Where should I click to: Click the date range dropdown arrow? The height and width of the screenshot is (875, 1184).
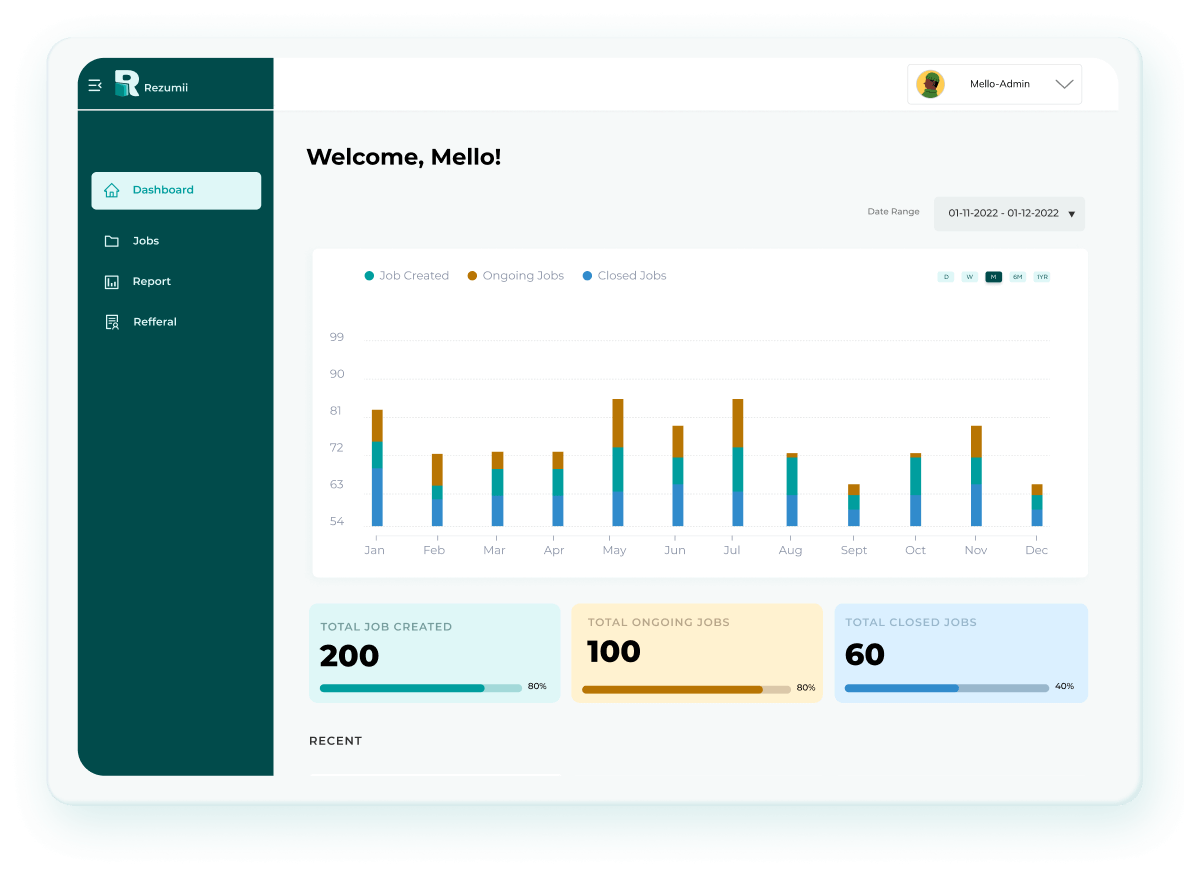point(1071,214)
